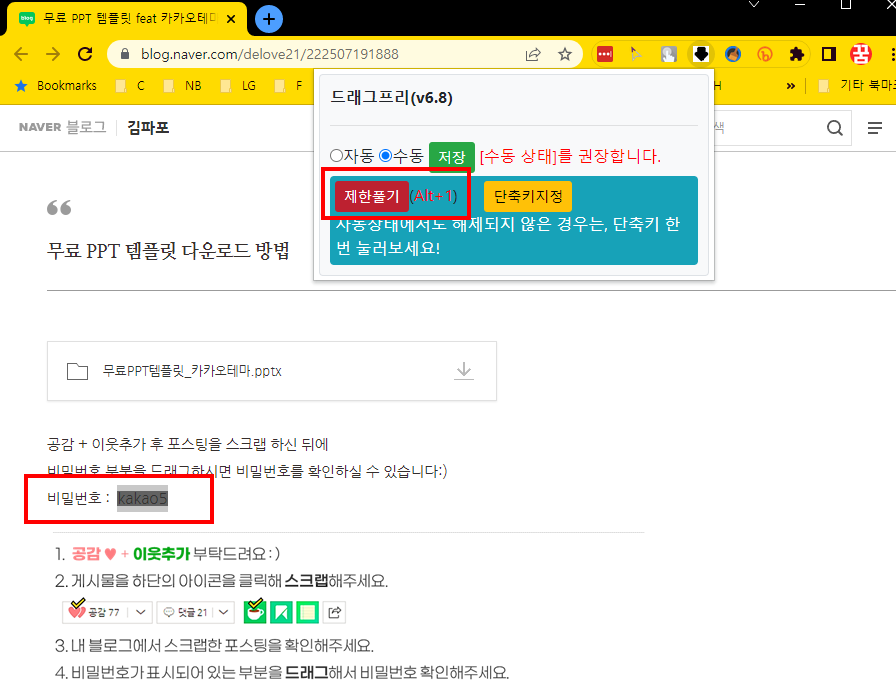
Task: Click the 드래그프리(v6.8) popup title
Action: [x=391, y=98]
